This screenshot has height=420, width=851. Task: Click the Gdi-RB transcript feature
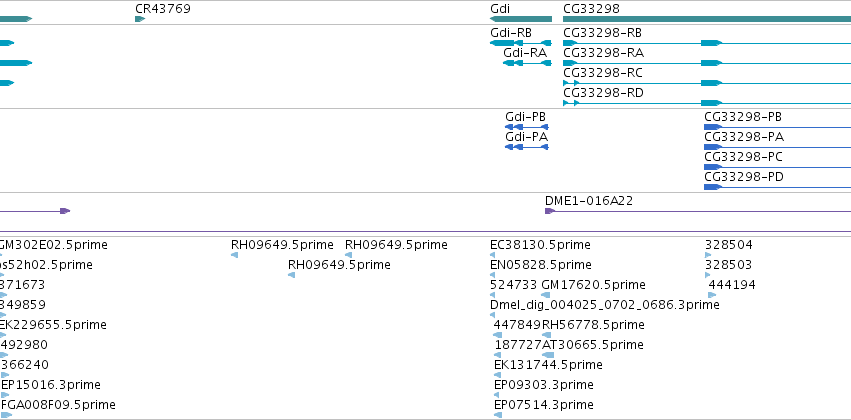(x=521, y=43)
